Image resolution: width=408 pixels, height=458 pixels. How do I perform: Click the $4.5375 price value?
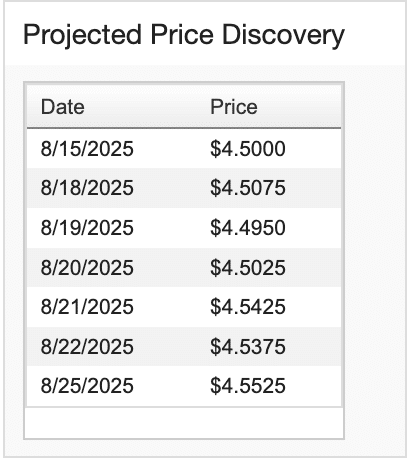[248, 346]
